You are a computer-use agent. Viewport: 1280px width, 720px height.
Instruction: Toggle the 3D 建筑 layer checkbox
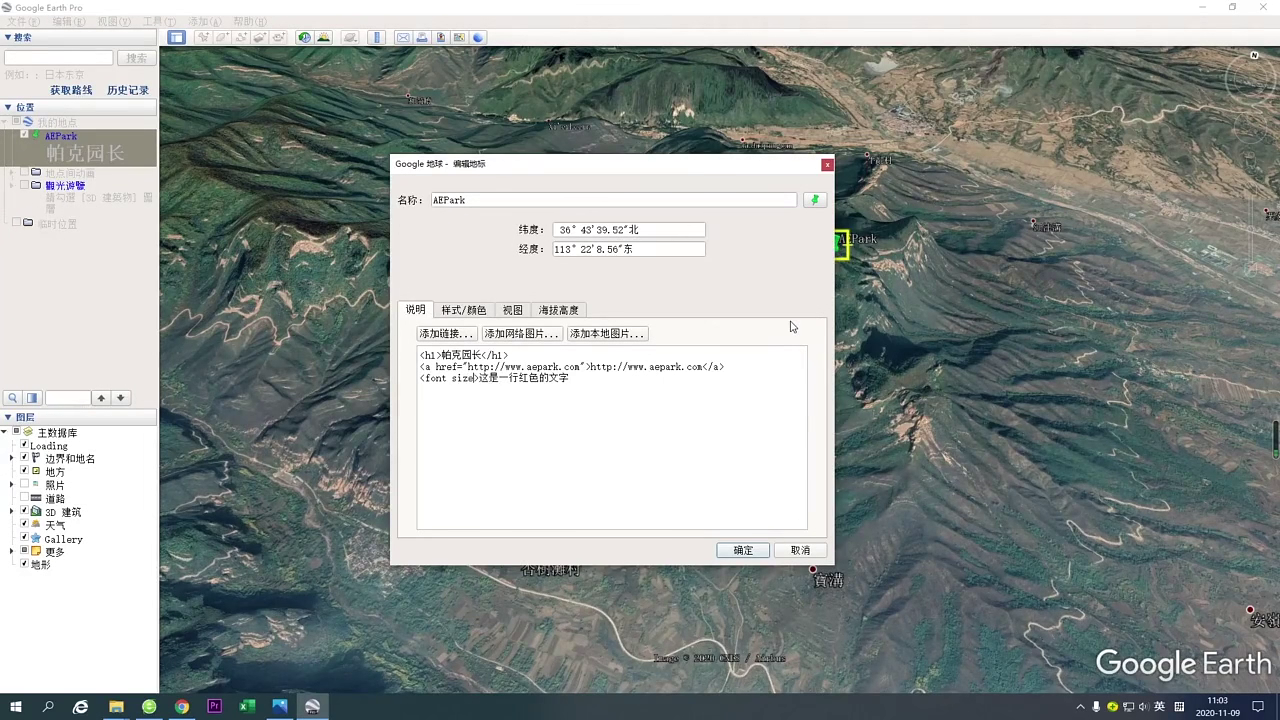(25, 511)
